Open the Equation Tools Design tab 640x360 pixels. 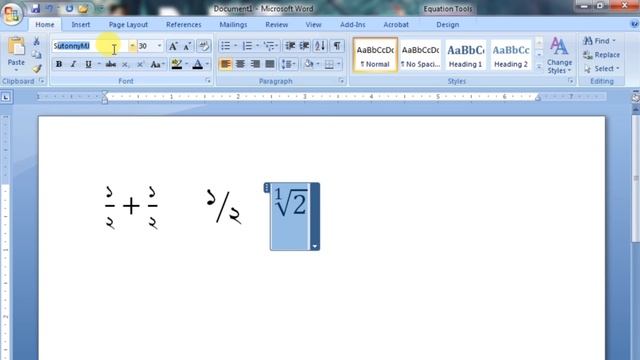(448, 24)
